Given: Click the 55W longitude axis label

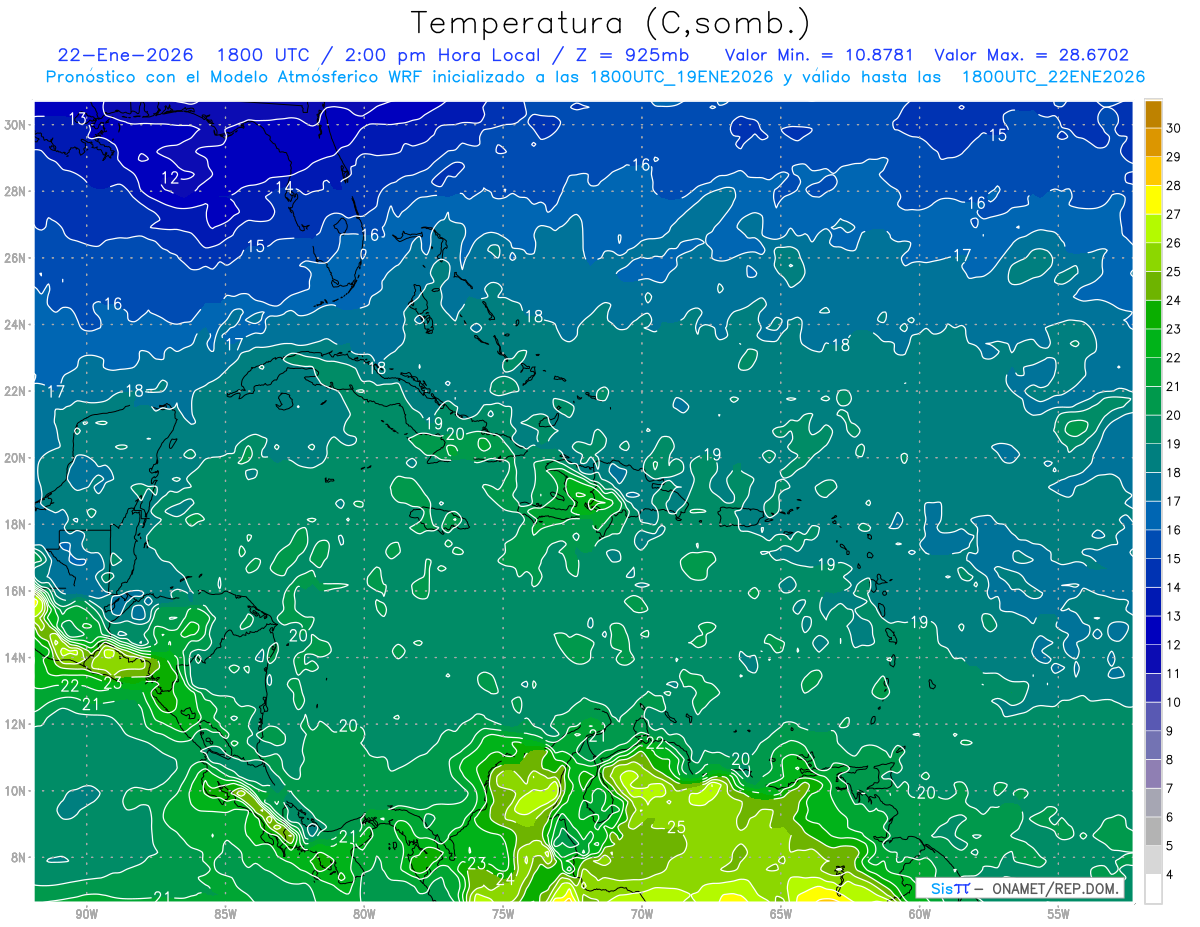Looking at the screenshot, I should [x=1059, y=914].
